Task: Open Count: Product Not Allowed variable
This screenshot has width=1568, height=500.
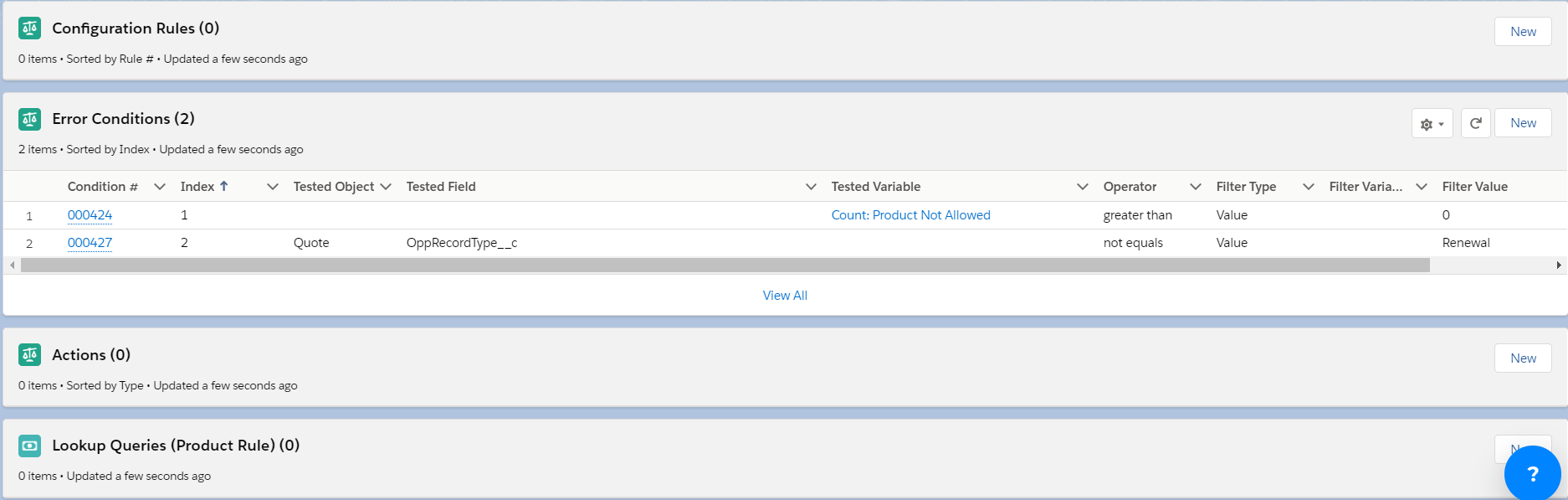Action: coord(910,215)
